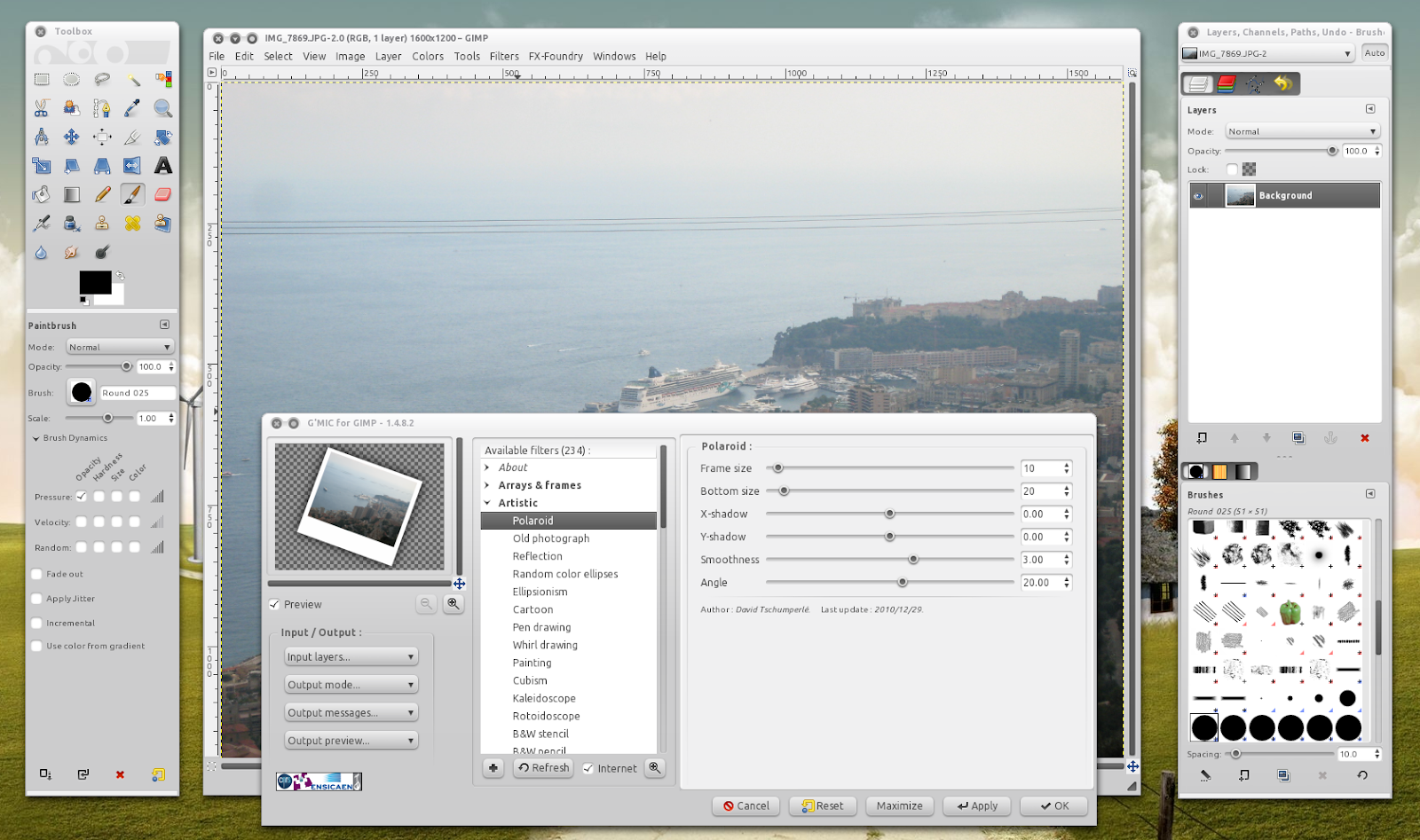Open the Output preview dropdown
Image resolution: width=1420 pixels, height=840 pixels.
point(351,741)
